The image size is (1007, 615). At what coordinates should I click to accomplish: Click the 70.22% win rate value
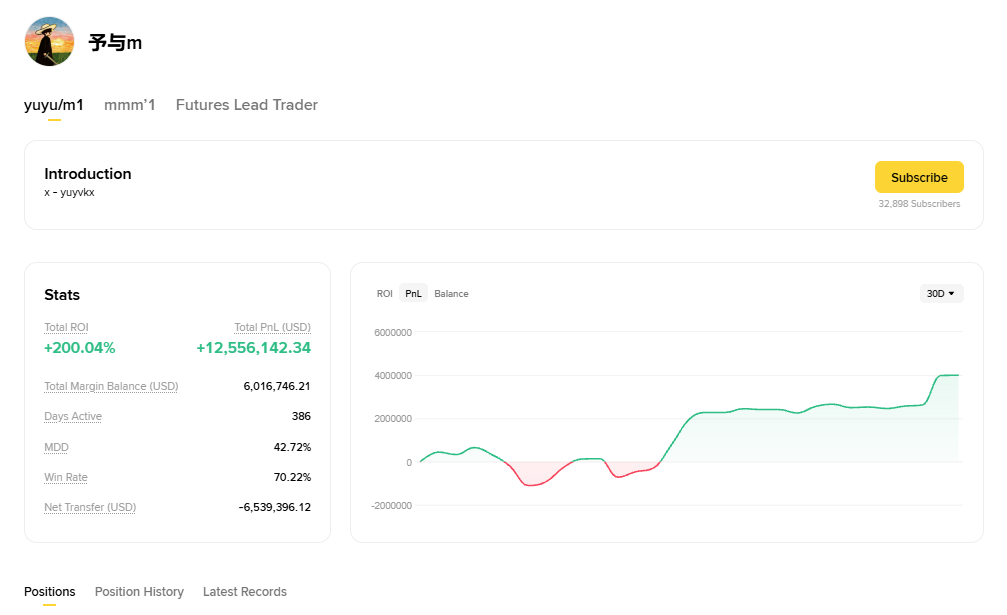(x=292, y=477)
